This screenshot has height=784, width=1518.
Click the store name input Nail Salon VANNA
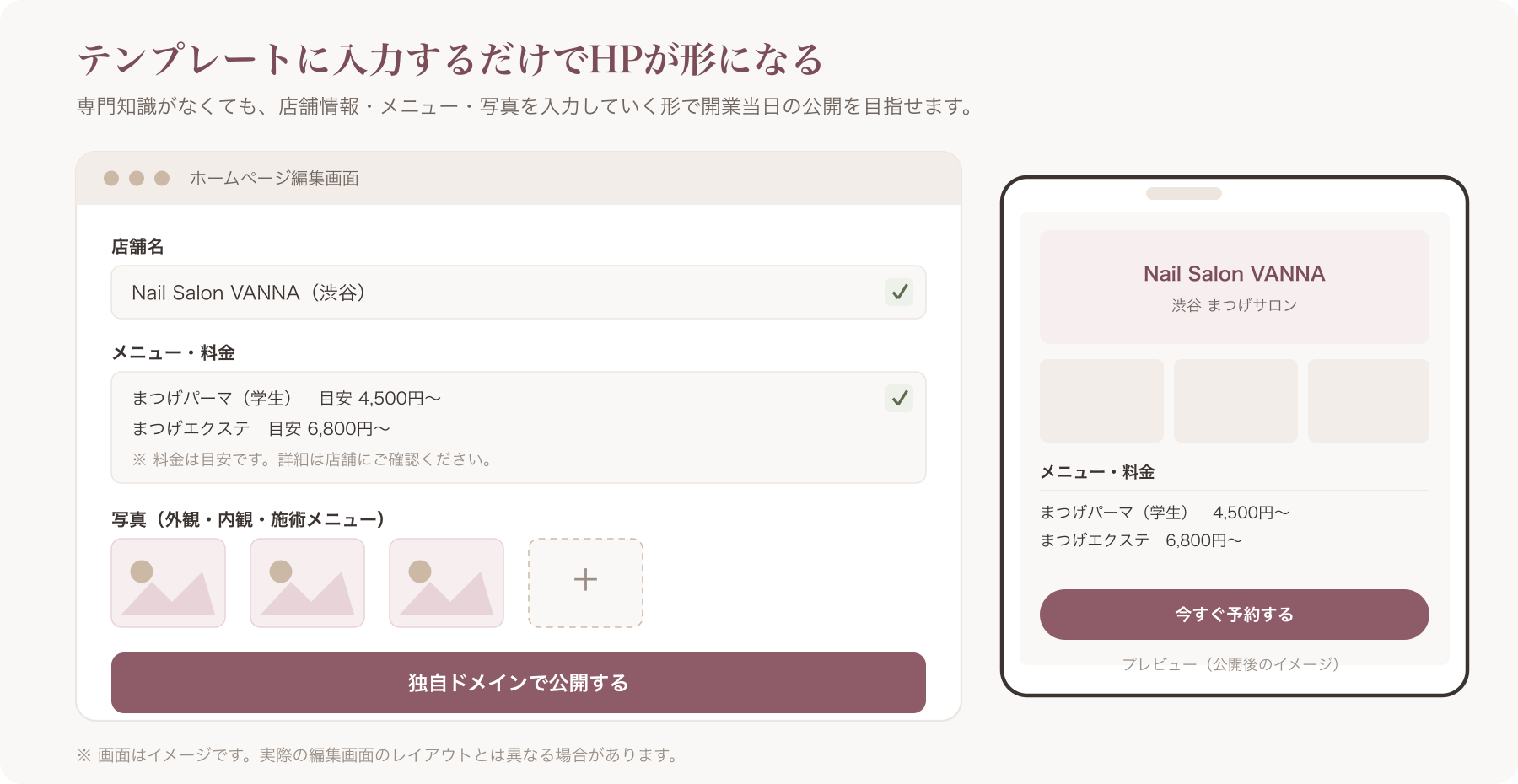pos(519,293)
